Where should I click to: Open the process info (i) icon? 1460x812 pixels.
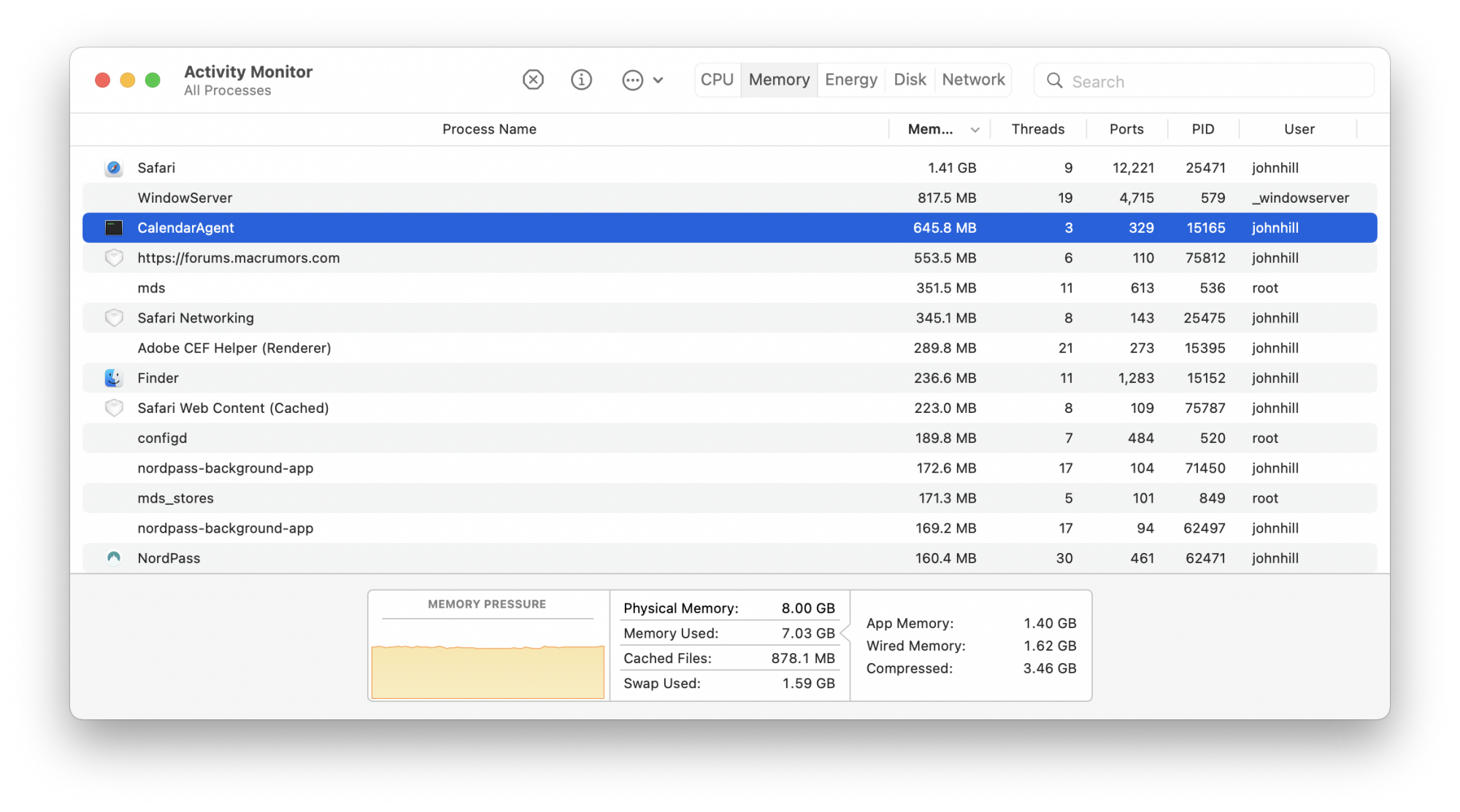[x=581, y=80]
